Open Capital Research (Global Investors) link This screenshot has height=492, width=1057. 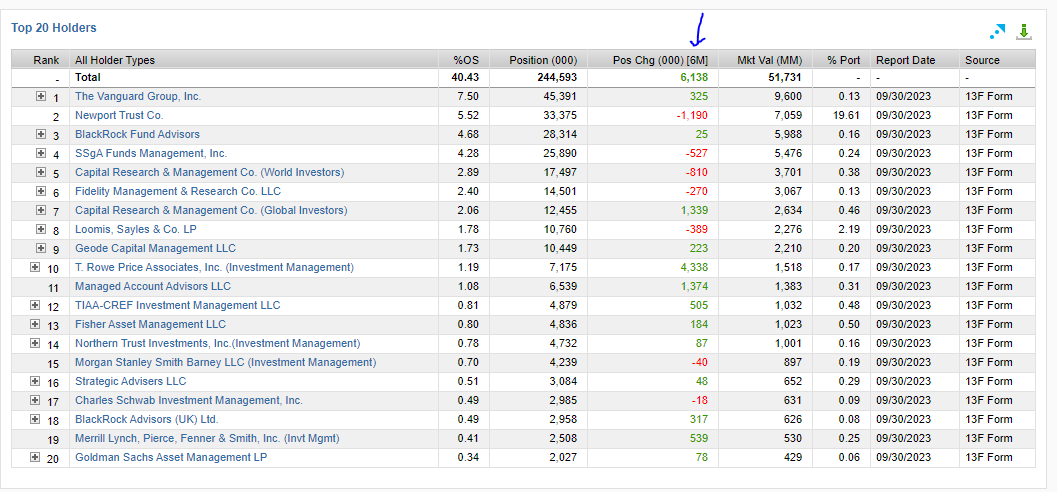pyautogui.click(x=211, y=210)
